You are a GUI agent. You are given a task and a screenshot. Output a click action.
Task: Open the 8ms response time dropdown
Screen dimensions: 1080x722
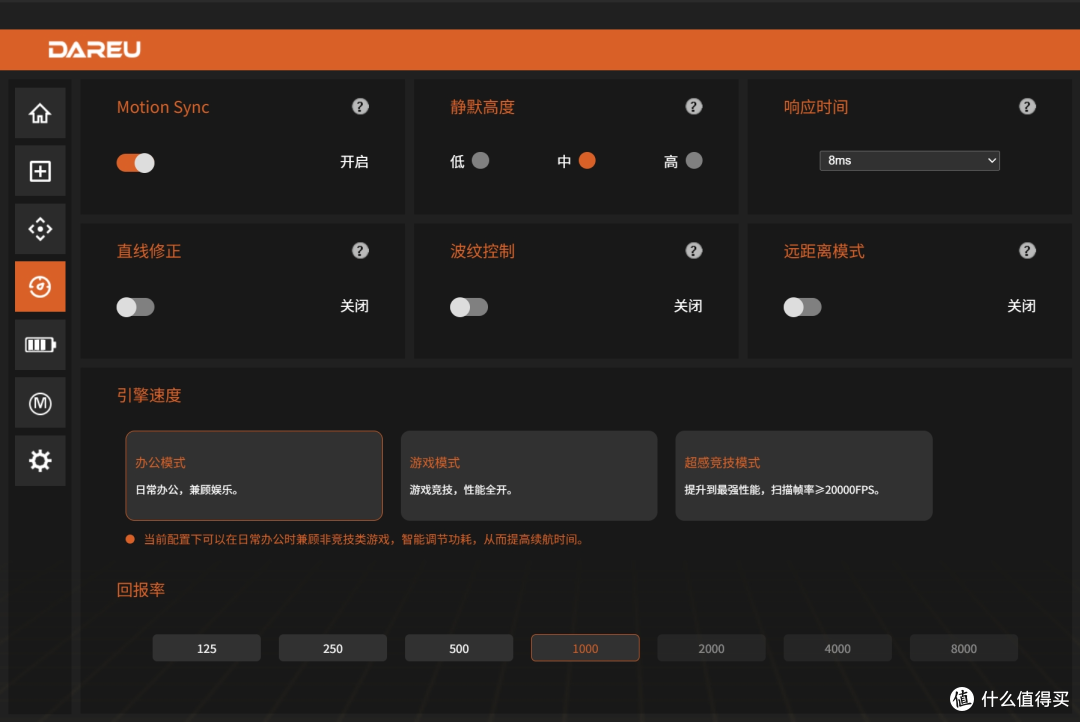point(909,161)
